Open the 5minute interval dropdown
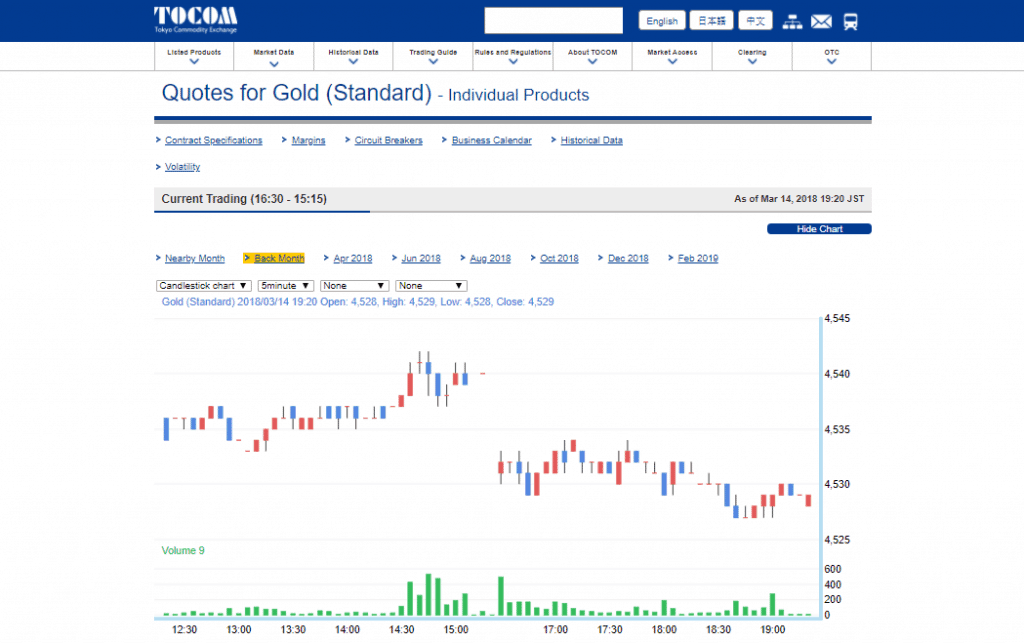This screenshot has width=1024, height=643. (x=286, y=286)
